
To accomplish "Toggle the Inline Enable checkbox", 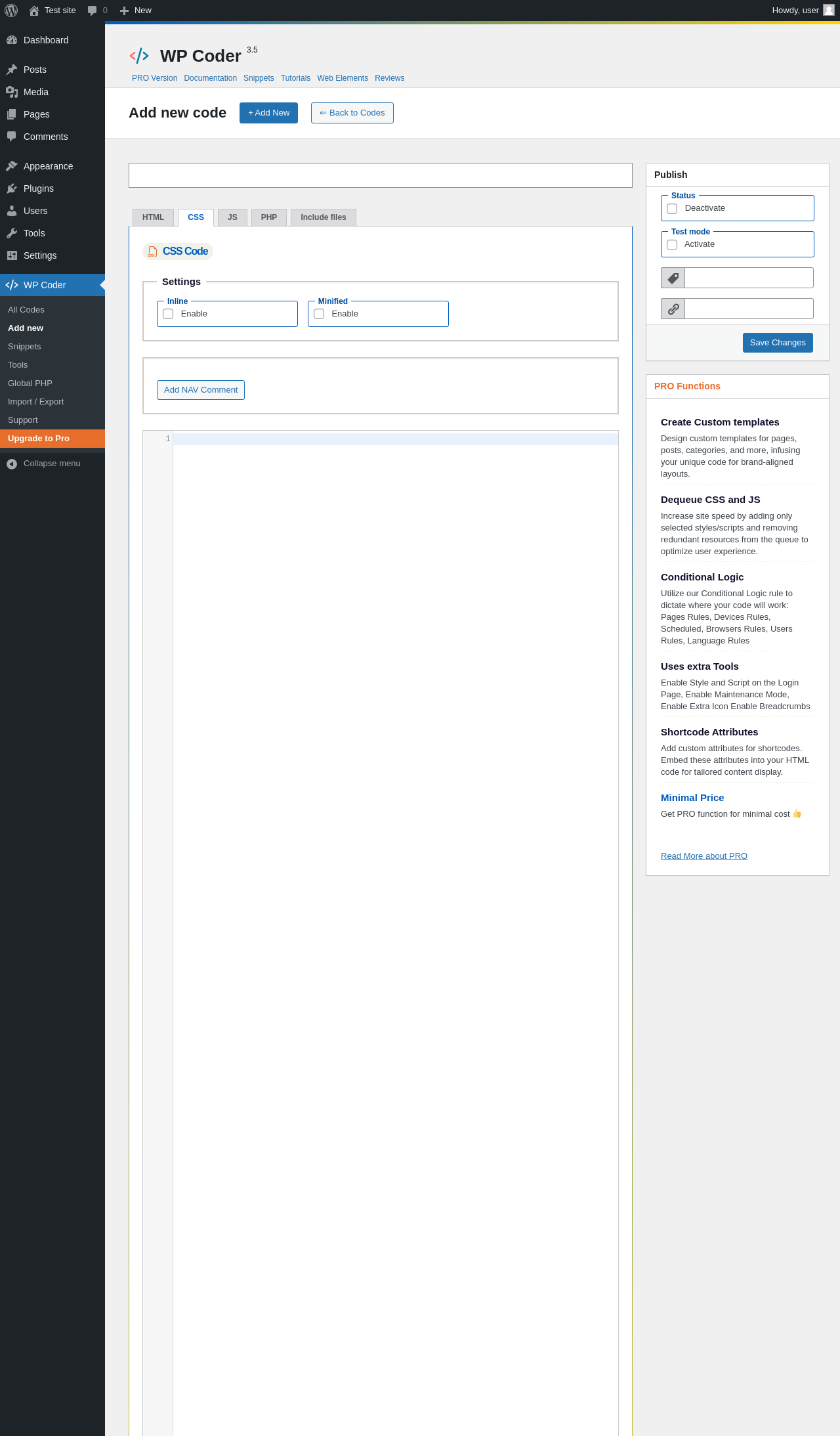I will point(168,314).
